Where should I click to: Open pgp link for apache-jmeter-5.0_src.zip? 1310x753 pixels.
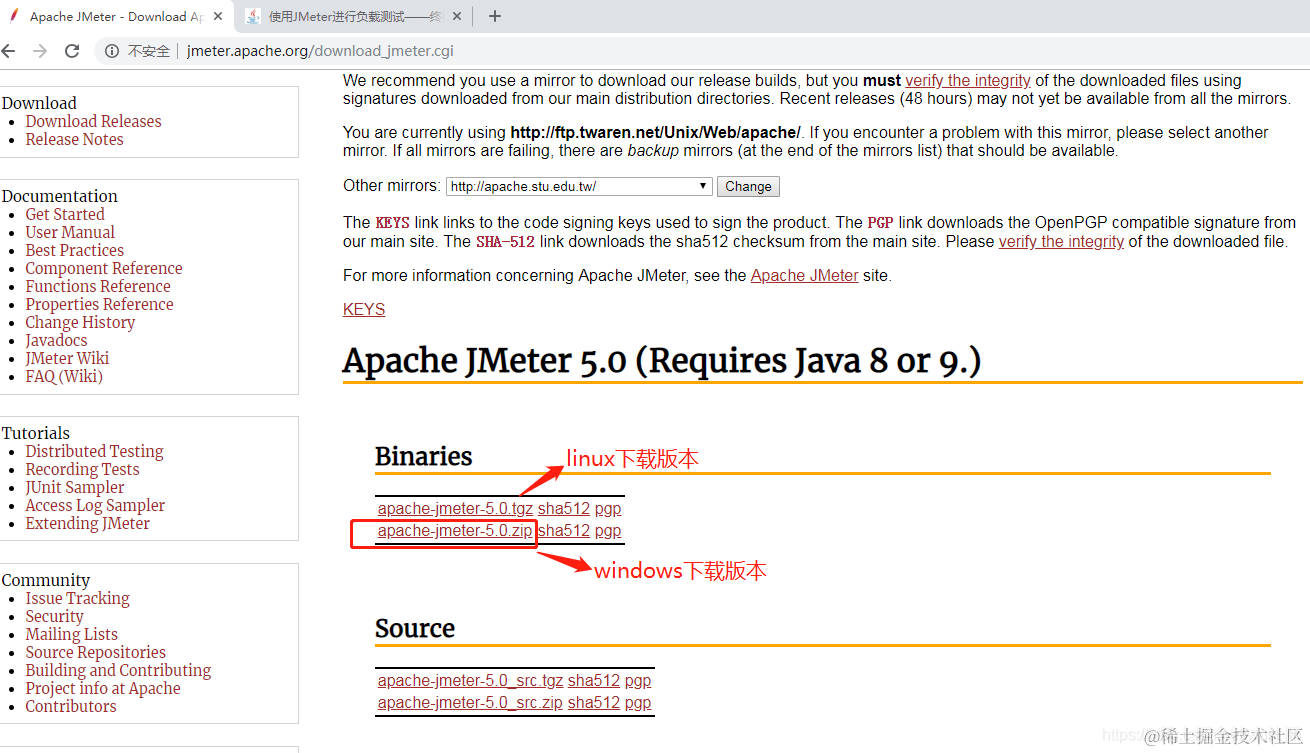(x=638, y=702)
